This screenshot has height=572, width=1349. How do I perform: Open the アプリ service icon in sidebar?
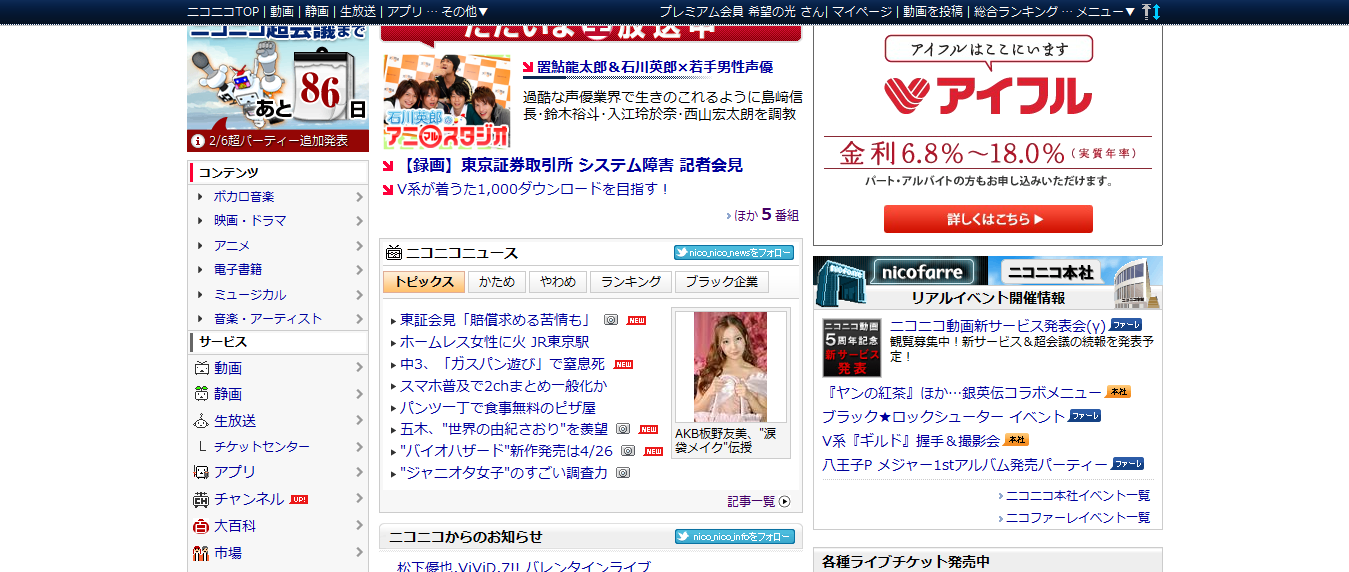200,472
